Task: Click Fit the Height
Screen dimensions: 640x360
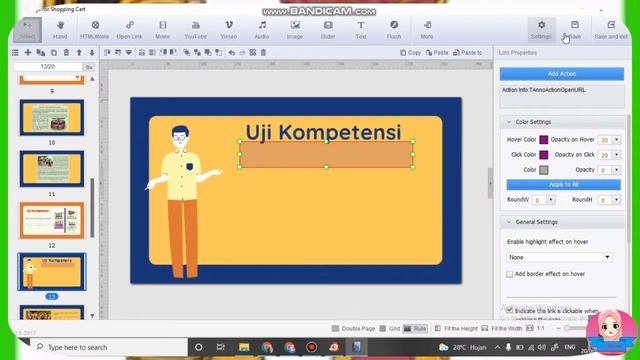Action: coord(456,329)
